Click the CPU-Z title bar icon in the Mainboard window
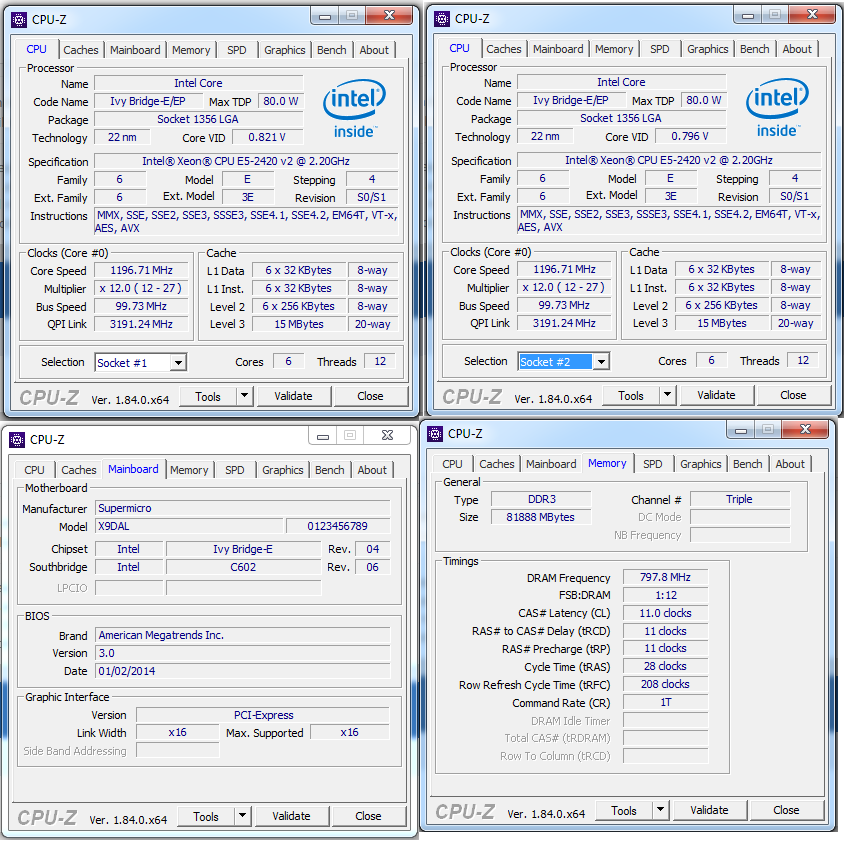Screen dimensions: 860x861 [16, 440]
